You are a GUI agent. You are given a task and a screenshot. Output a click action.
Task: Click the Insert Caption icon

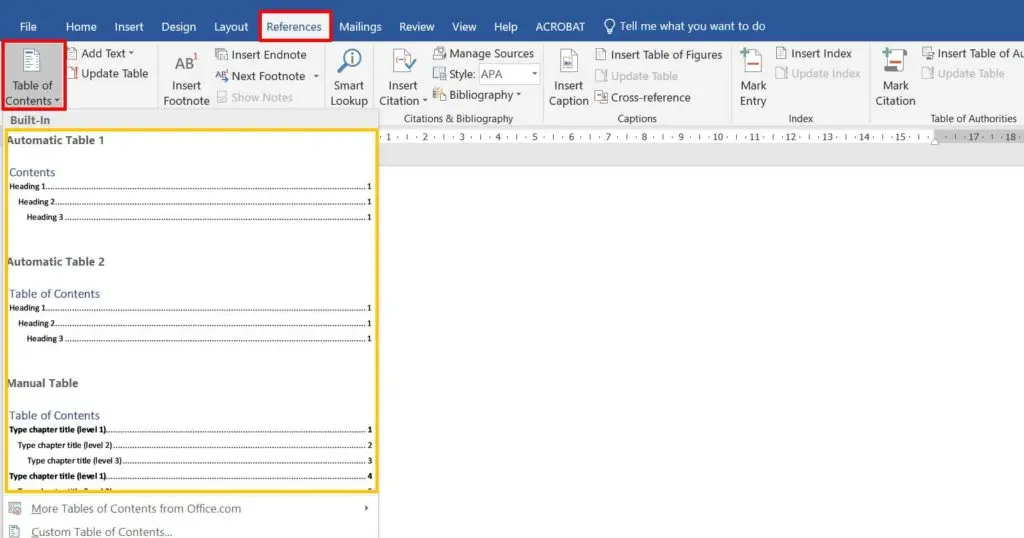tap(569, 63)
